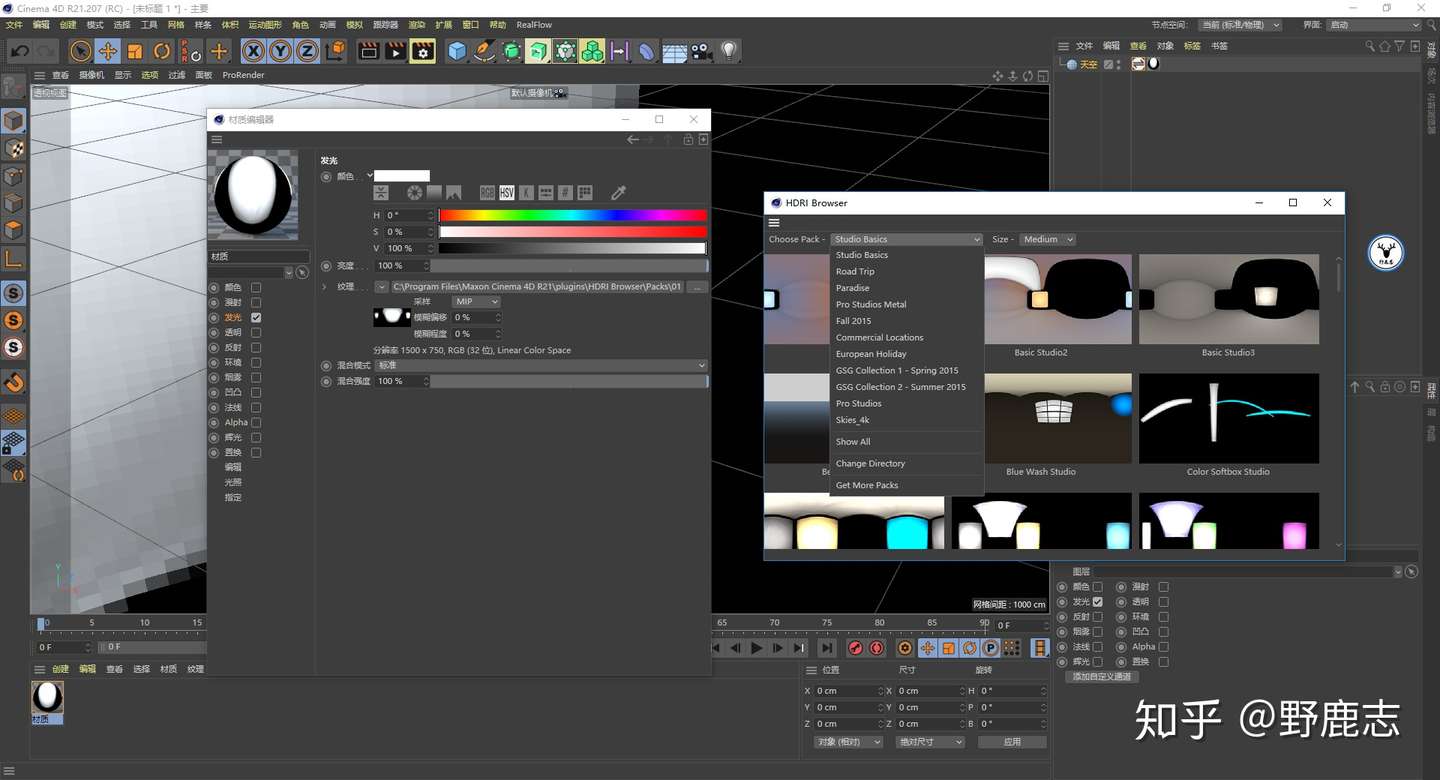Check 置换 in the attribute panel

click(x=1163, y=662)
